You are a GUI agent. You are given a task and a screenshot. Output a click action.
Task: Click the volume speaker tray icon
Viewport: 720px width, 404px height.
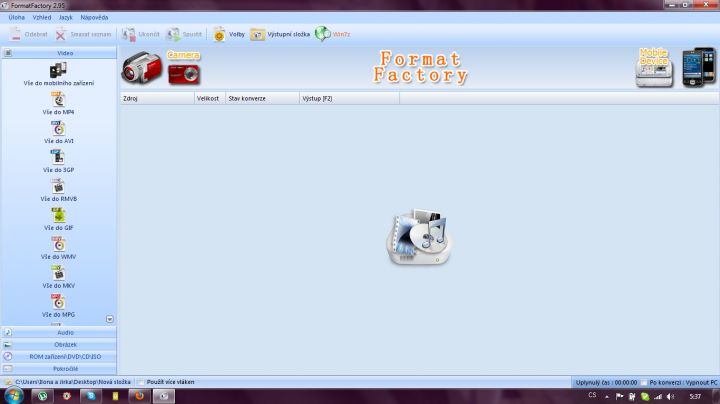[670, 396]
